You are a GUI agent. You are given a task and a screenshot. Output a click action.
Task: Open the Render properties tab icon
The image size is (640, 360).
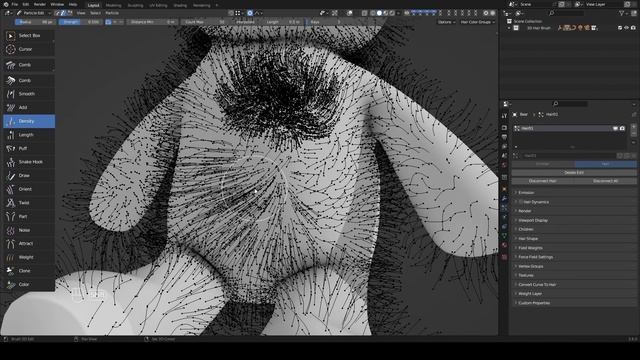coord(504,128)
